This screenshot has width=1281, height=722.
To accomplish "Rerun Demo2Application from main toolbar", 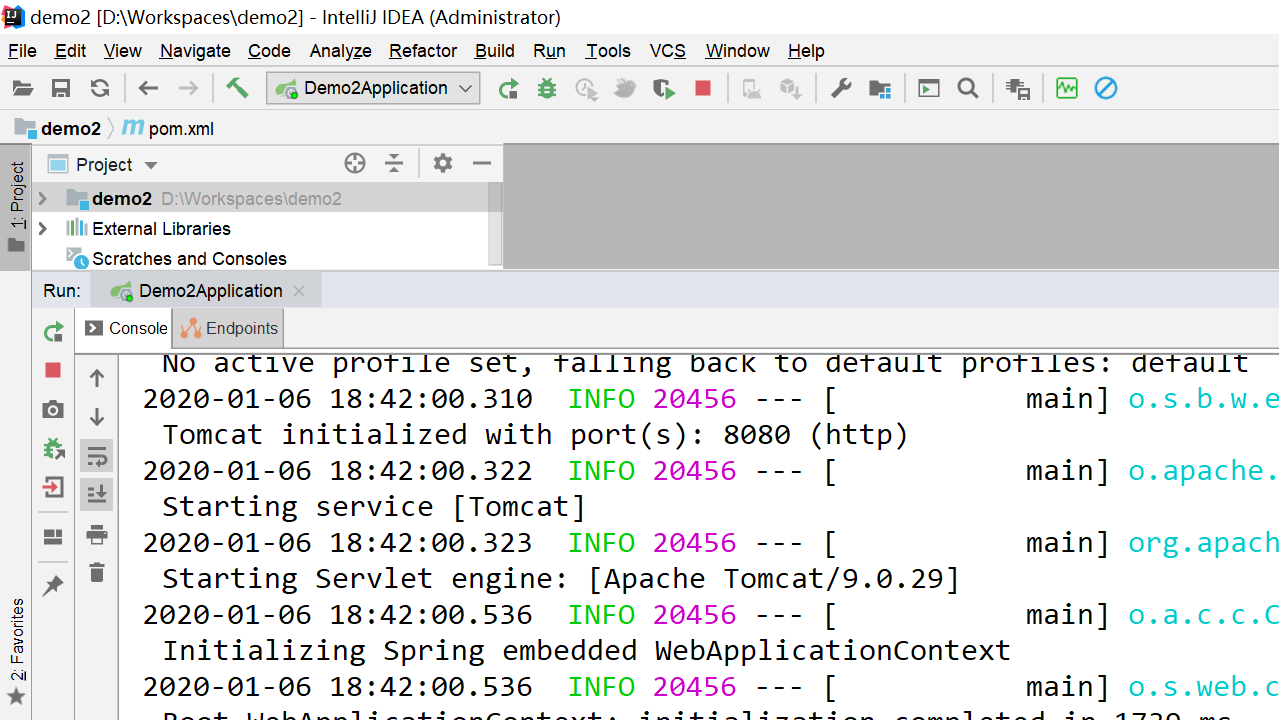I will point(509,89).
